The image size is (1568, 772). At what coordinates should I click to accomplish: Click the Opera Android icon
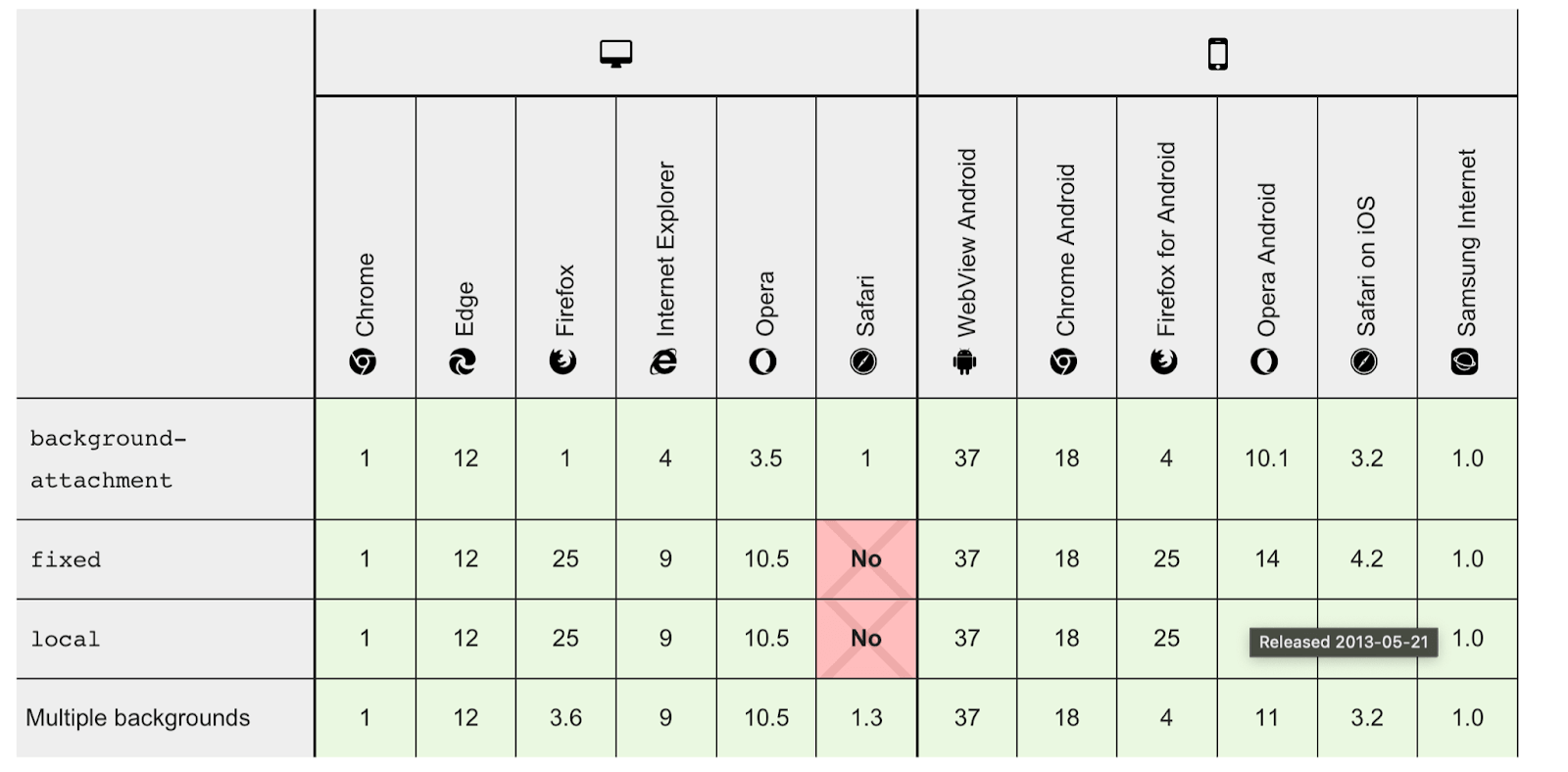coord(1264,362)
